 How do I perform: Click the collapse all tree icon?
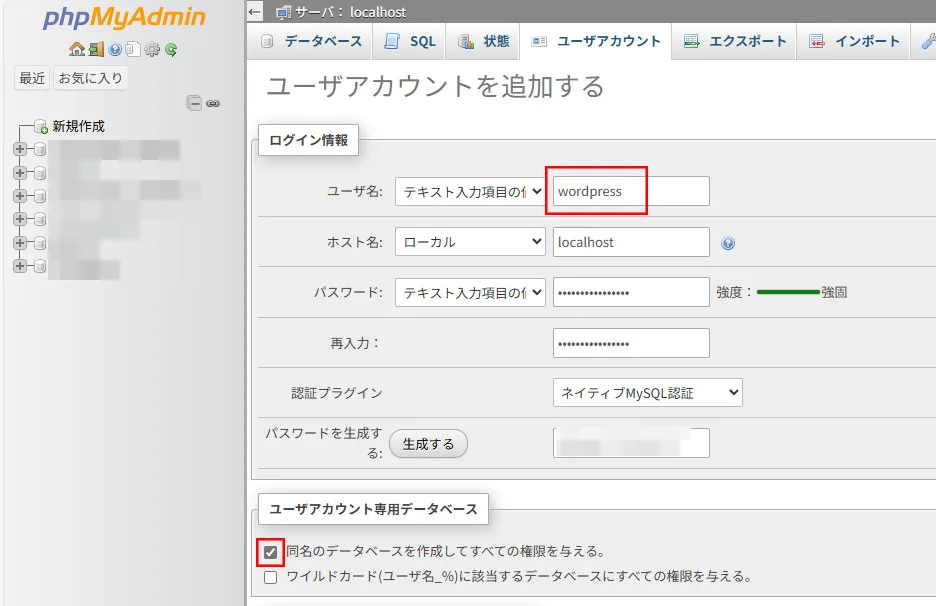pyautogui.click(x=195, y=103)
